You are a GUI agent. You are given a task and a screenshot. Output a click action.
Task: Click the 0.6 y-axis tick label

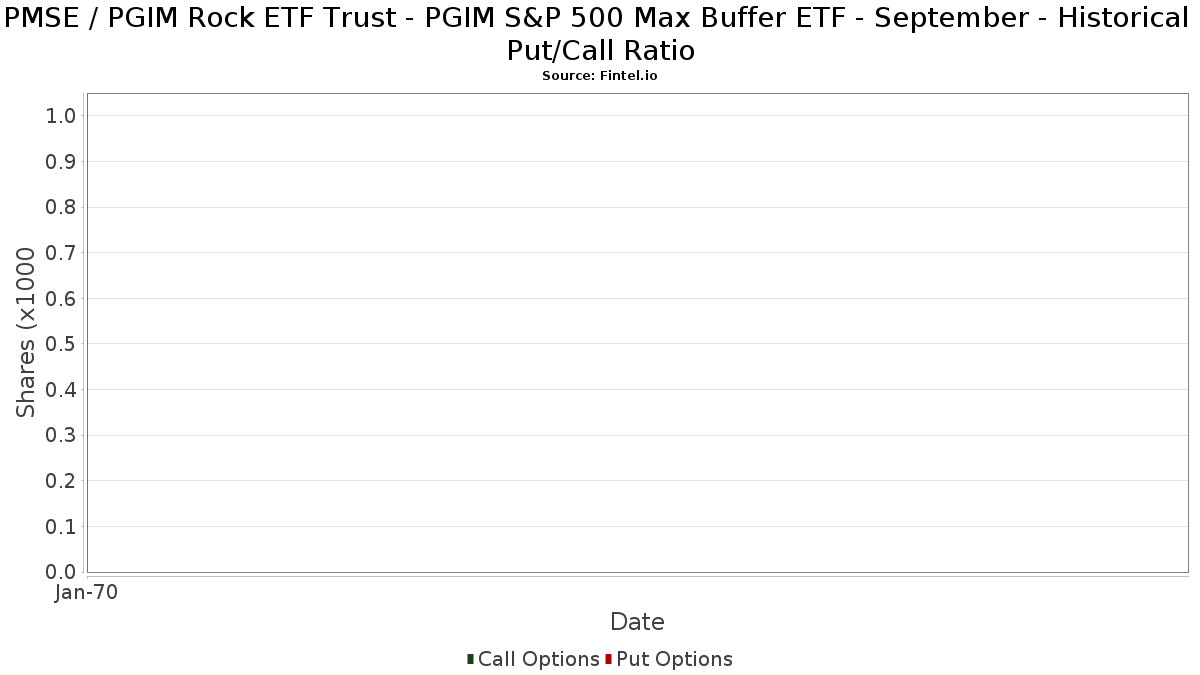[x=61, y=298]
